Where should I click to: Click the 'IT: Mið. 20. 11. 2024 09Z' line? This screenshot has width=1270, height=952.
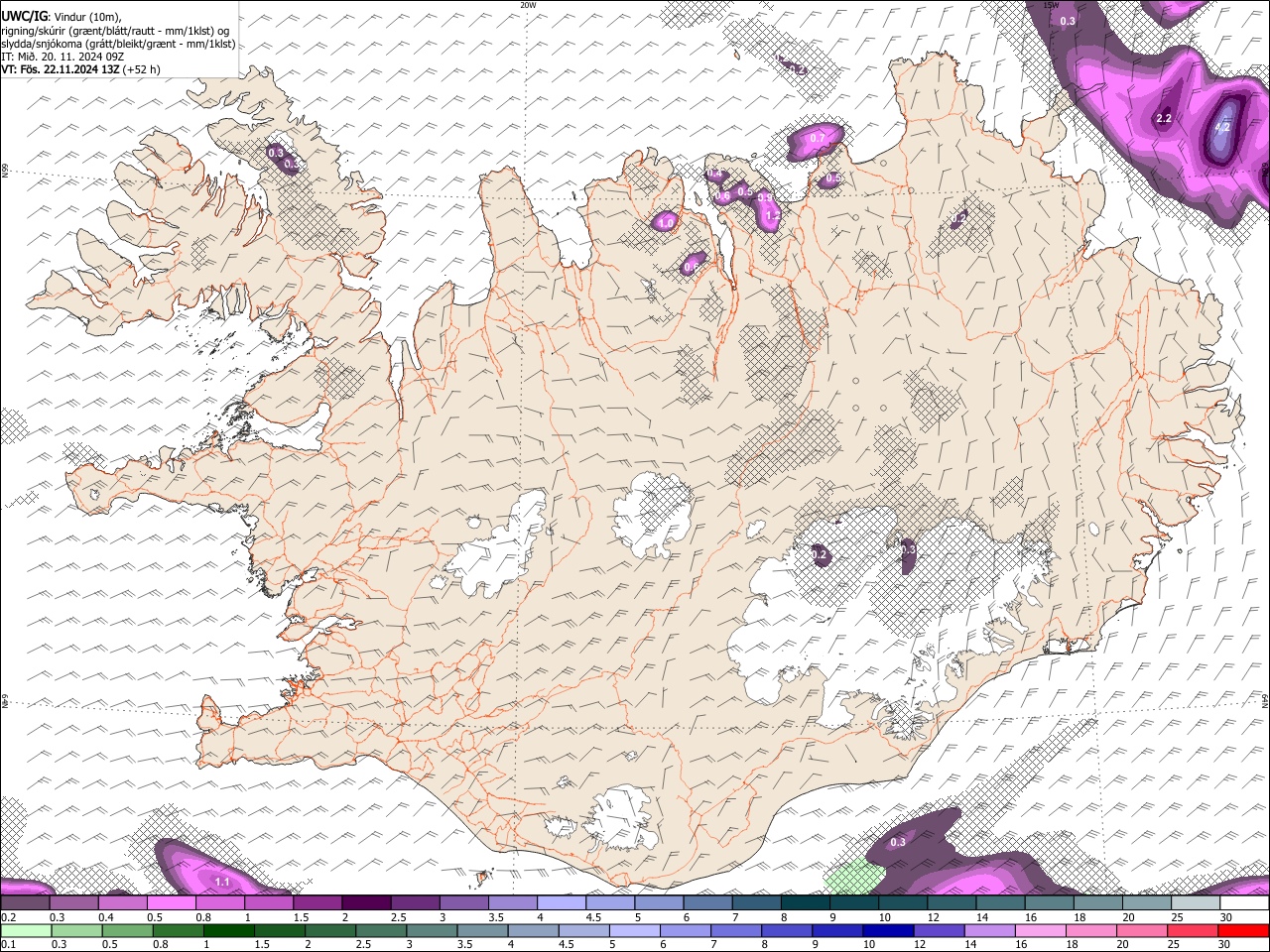point(63,57)
